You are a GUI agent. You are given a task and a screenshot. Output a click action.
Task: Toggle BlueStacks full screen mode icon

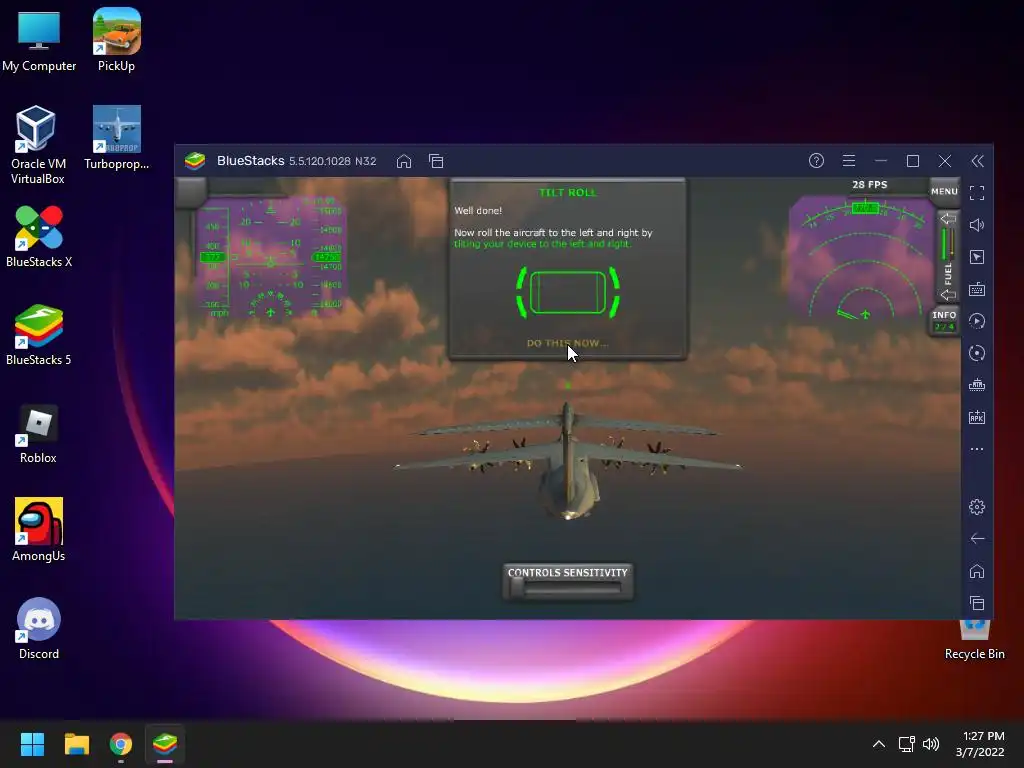click(976, 193)
